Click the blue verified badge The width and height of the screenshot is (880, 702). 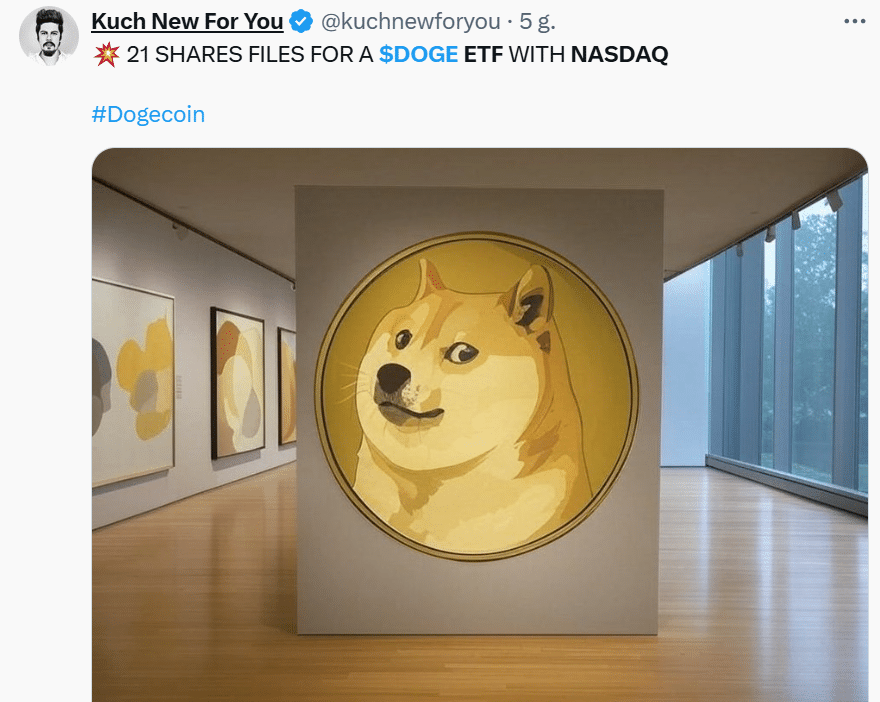[x=301, y=21]
